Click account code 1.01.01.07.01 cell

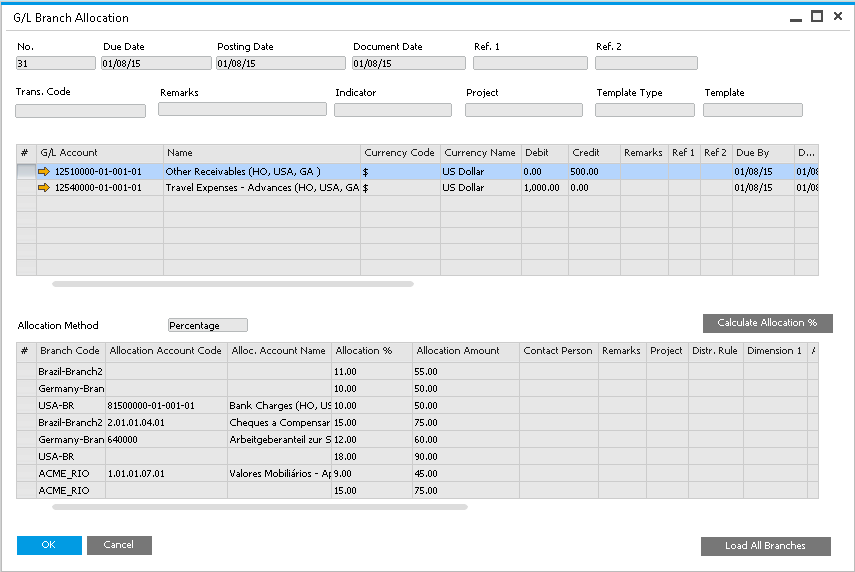(x=166, y=474)
